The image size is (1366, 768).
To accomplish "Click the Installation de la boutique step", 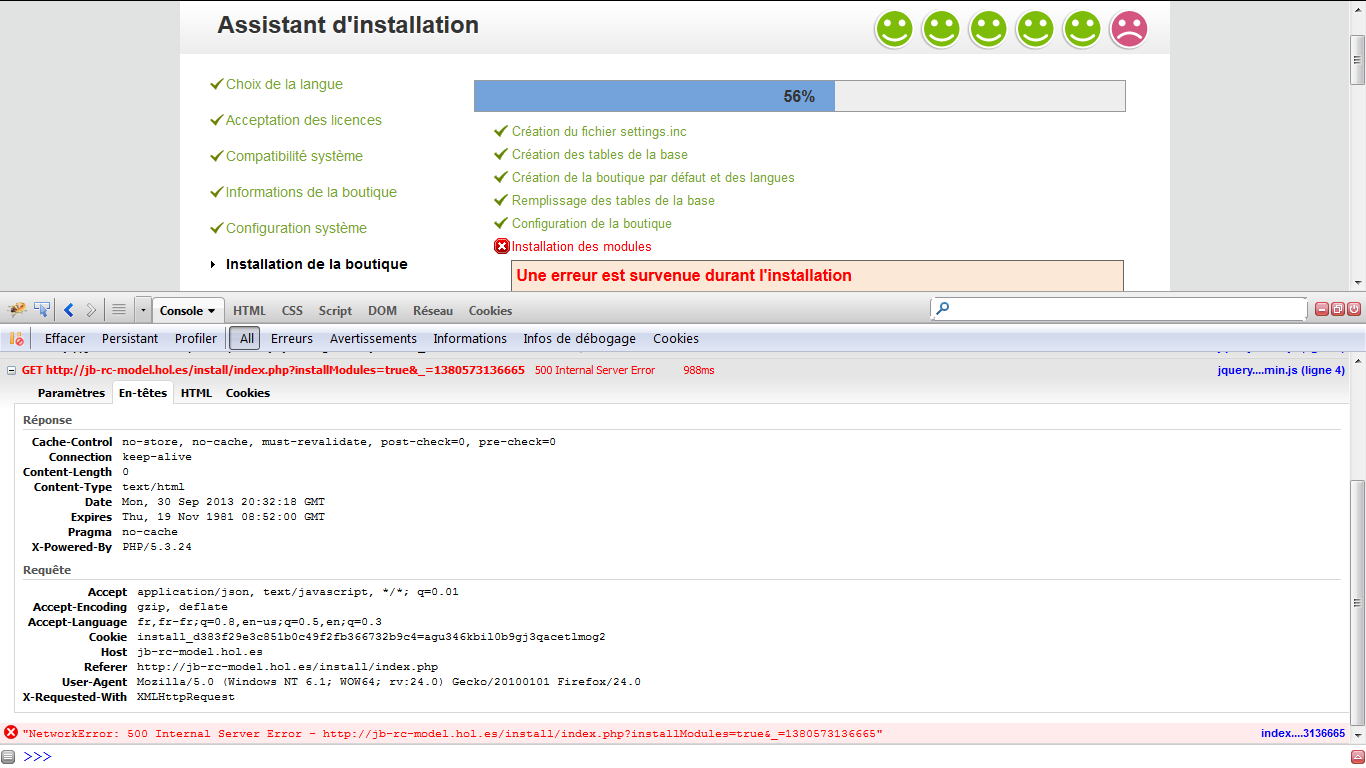I will [x=316, y=264].
